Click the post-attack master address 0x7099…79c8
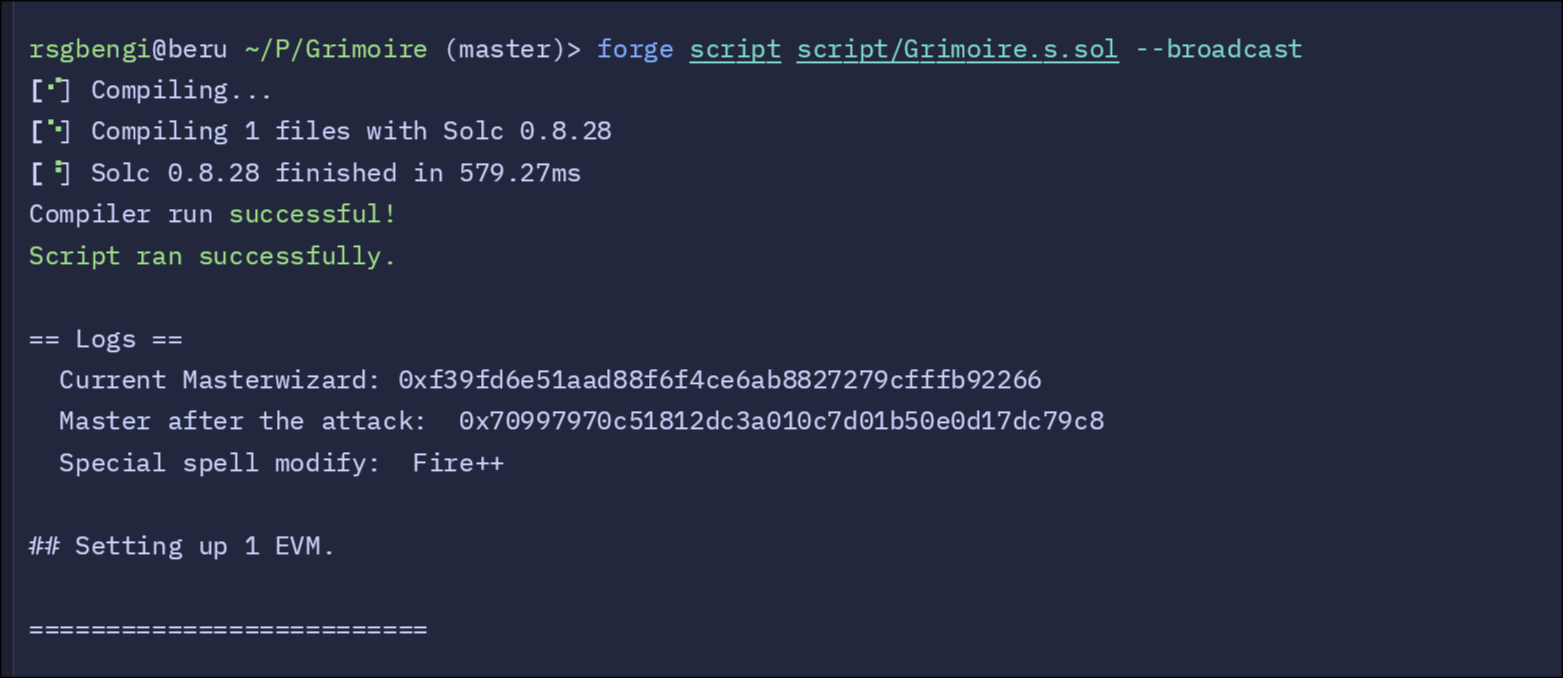Image resolution: width=1563 pixels, height=678 pixels. pos(781,421)
